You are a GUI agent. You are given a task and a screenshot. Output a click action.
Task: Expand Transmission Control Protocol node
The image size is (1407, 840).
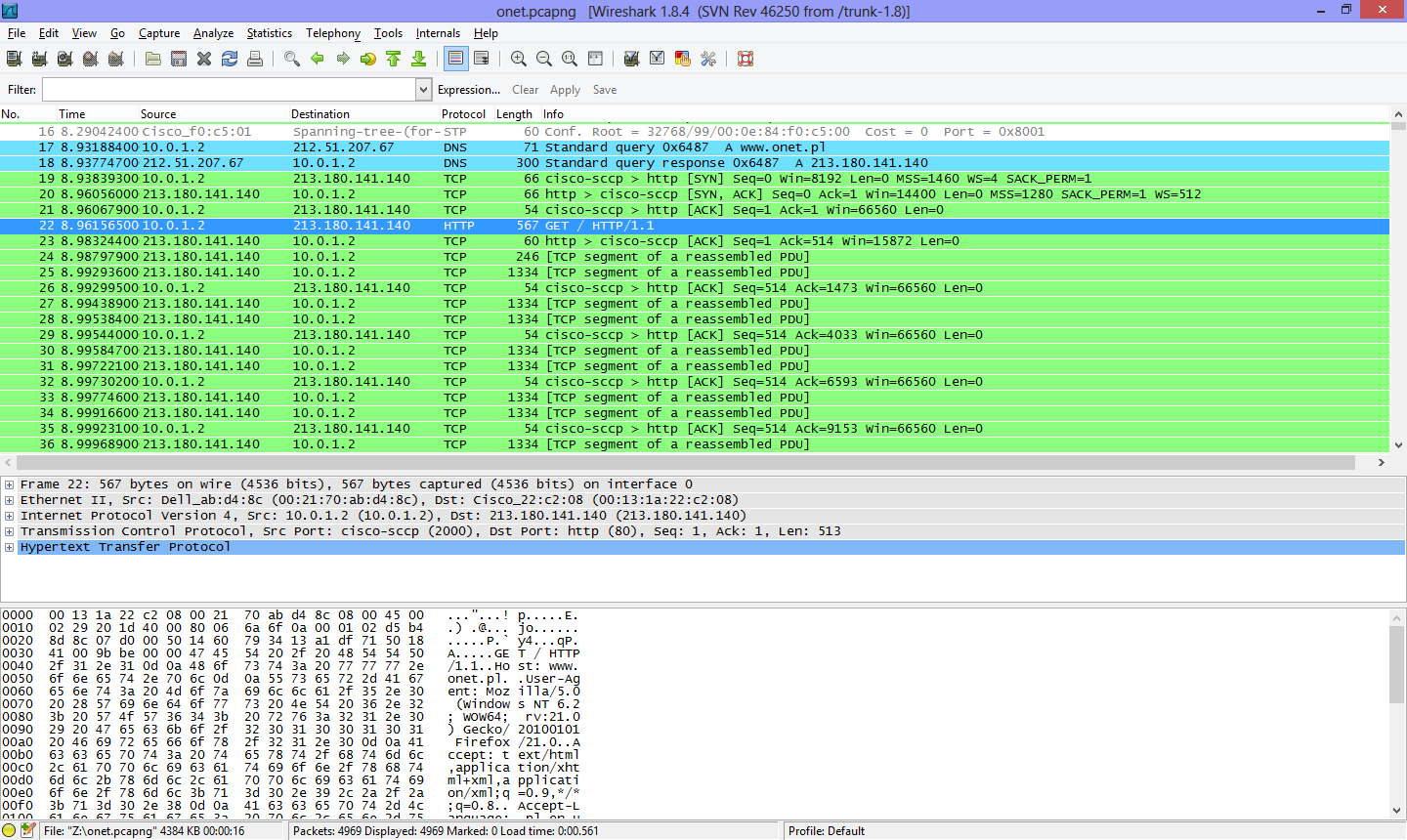[x=9, y=531]
